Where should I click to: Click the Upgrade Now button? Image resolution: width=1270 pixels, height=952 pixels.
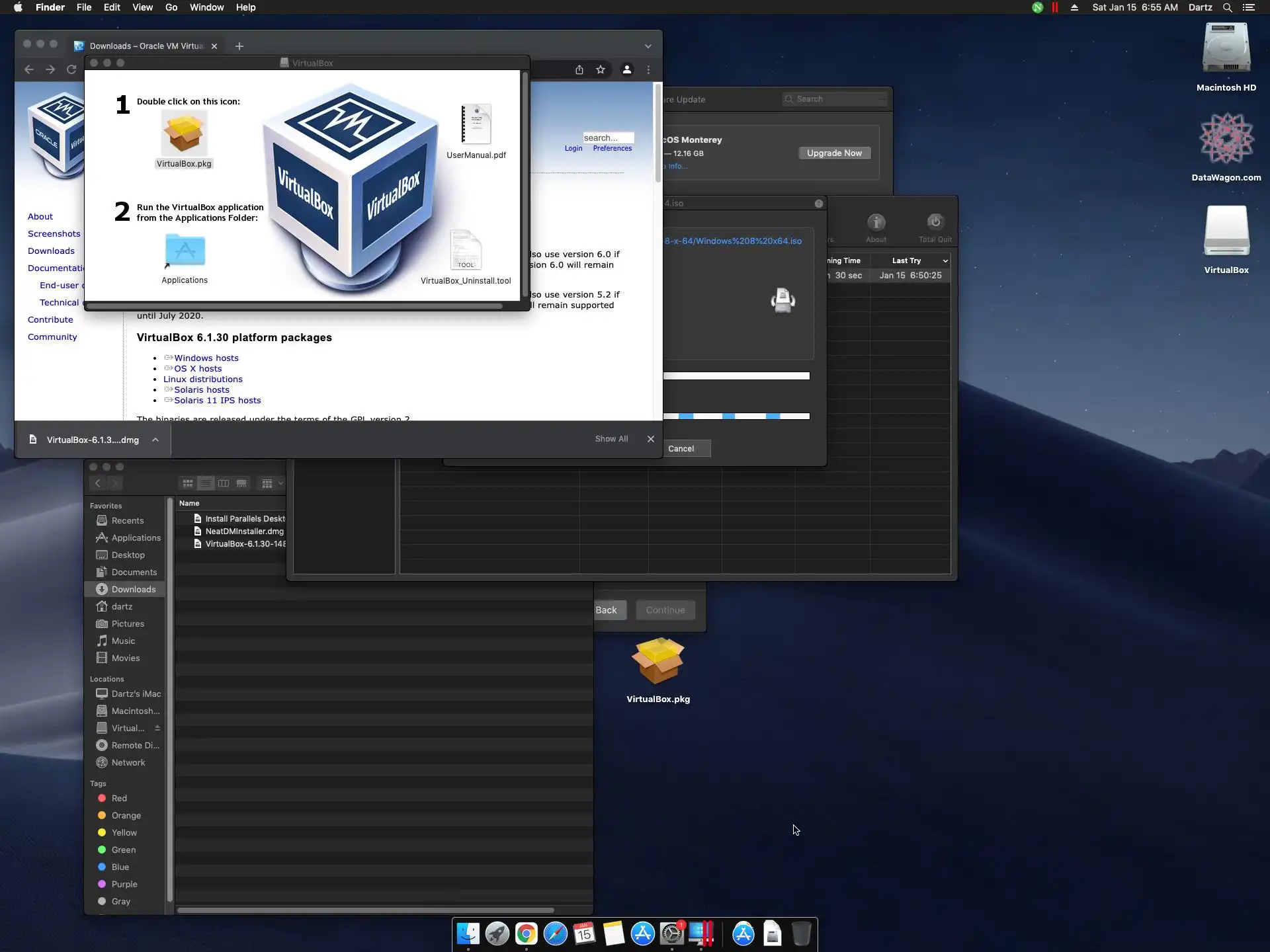[x=834, y=153]
